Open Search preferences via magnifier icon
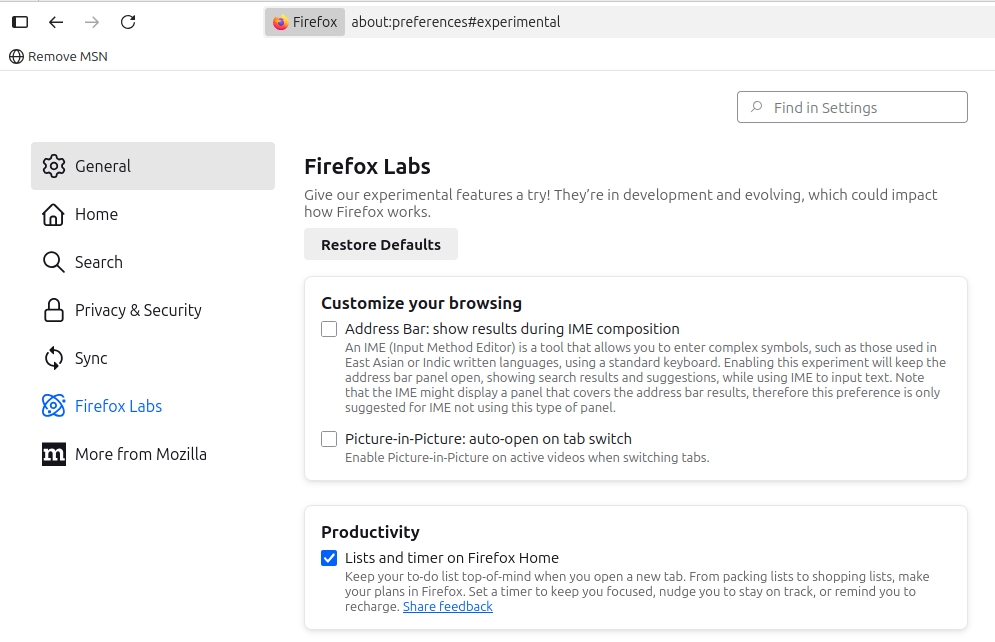 (x=52, y=262)
